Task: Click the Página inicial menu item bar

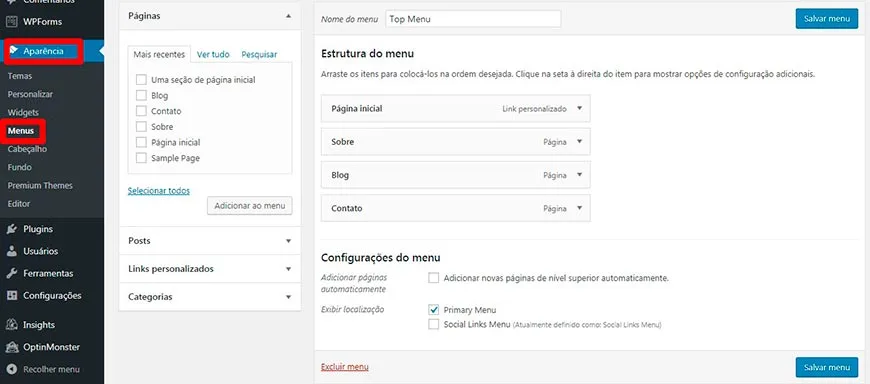Action: [456, 109]
